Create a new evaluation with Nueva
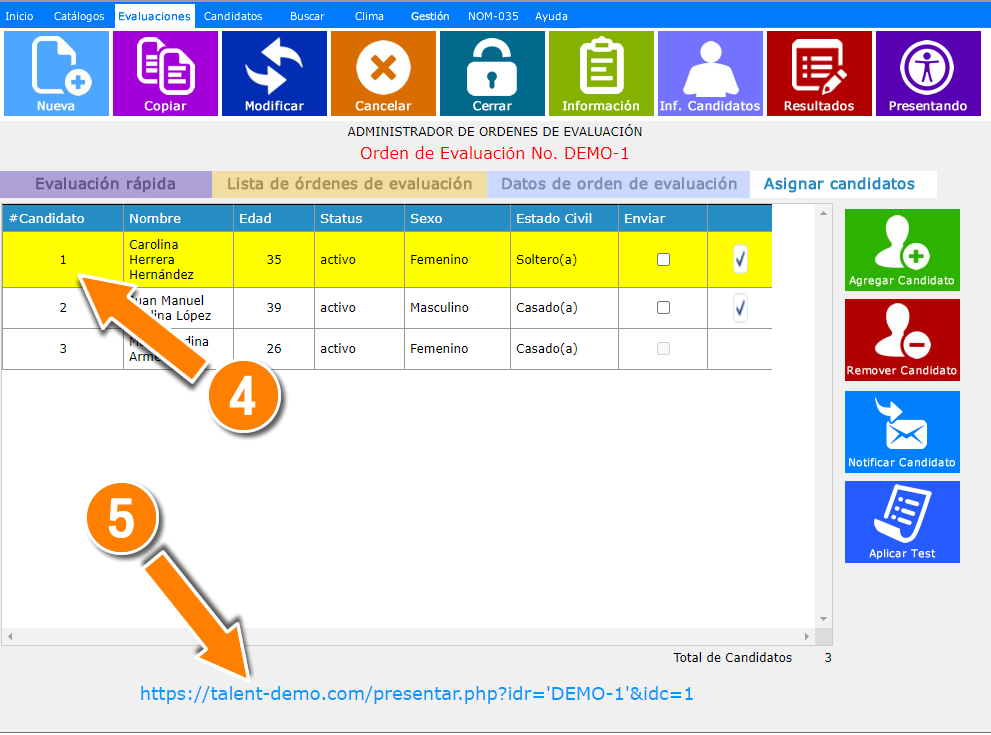991x735 pixels. [56, 73]
